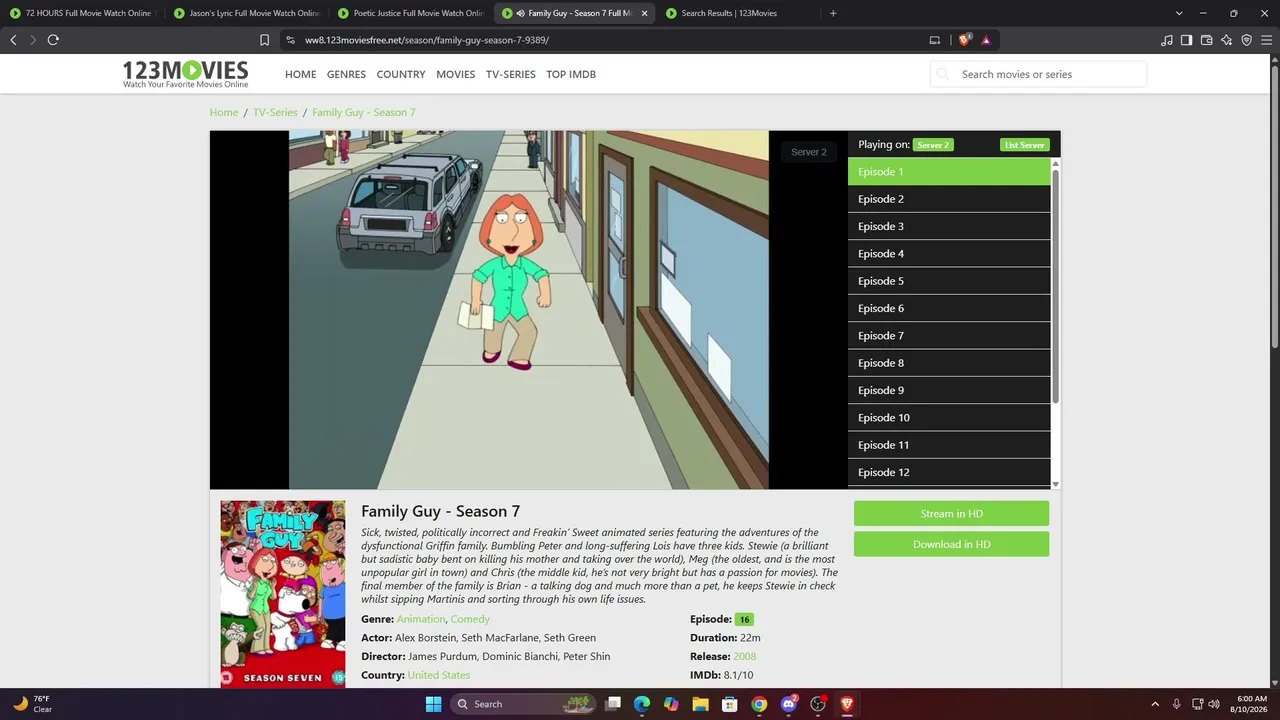The height and width of the screenshot is (720, 1280).
Task: Select Episode 11 in the episode list
Action: coord(949,445)
